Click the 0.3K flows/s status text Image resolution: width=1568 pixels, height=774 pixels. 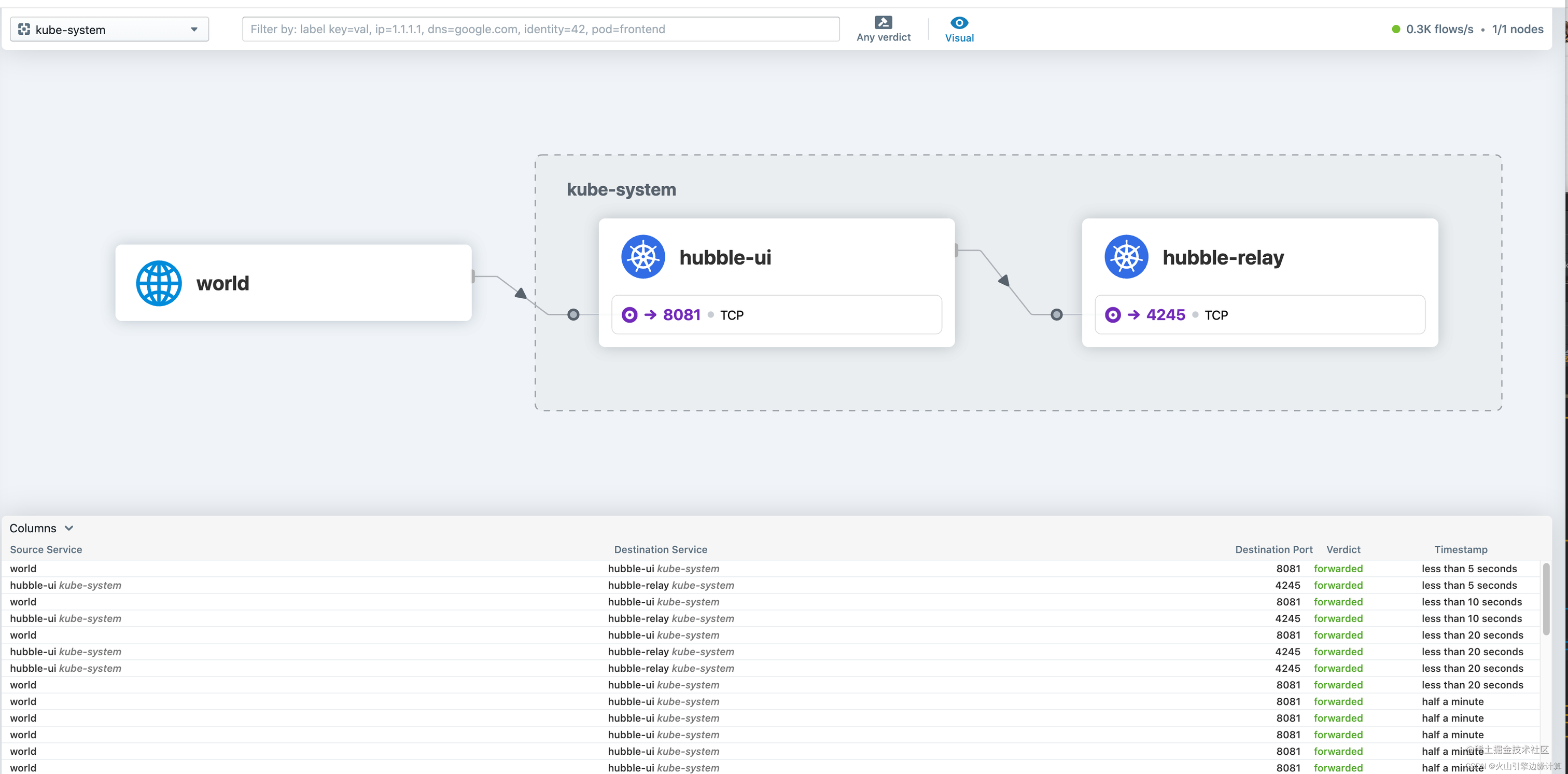point(1439,29)
